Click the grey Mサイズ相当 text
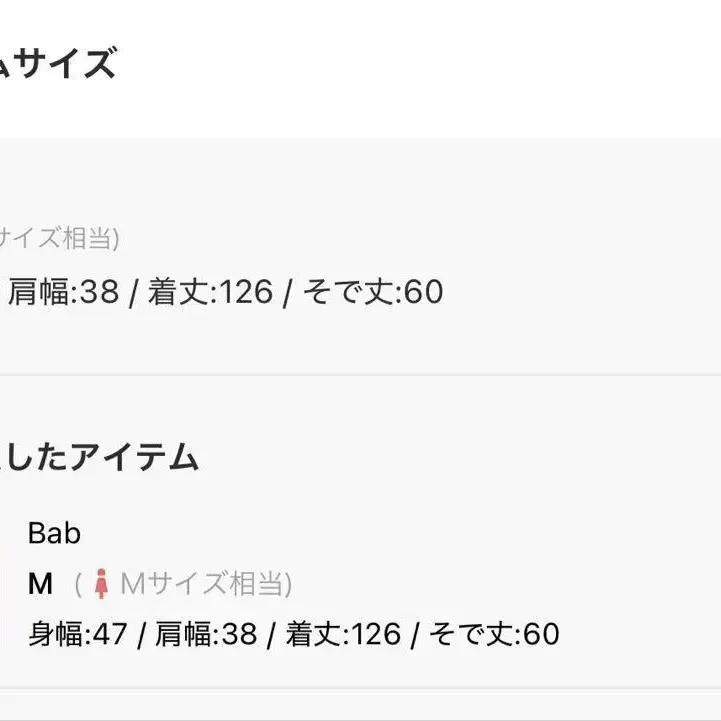 pyautogui.click(x=206, y=584)
